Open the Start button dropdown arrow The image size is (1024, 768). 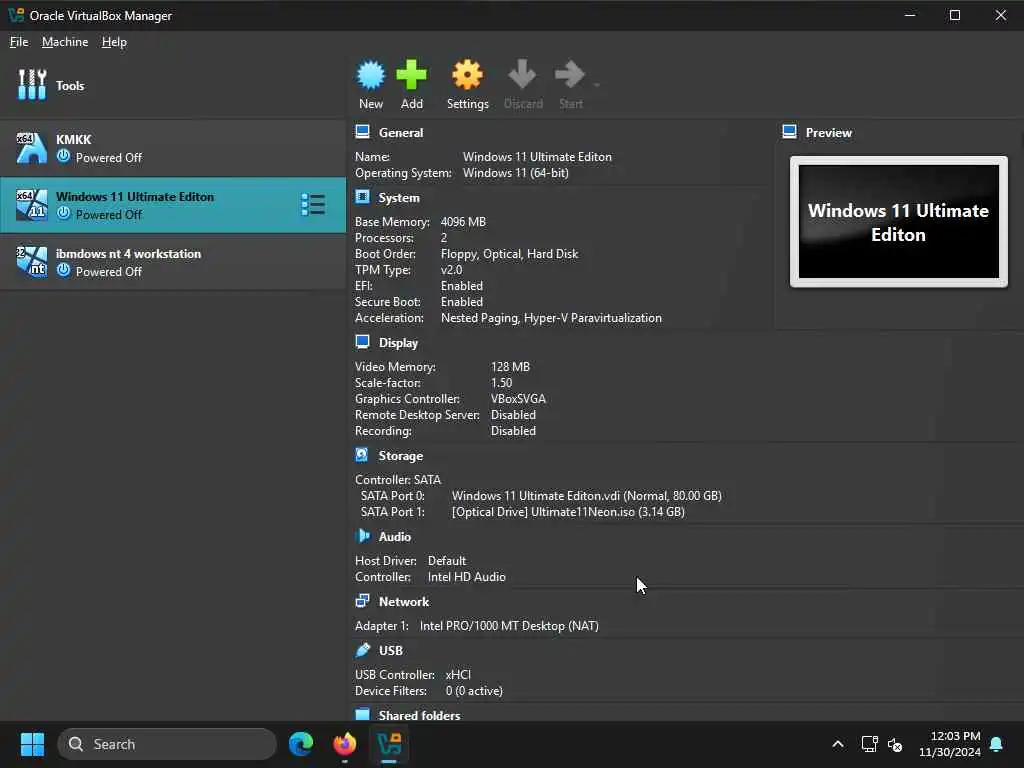(596, 85)
